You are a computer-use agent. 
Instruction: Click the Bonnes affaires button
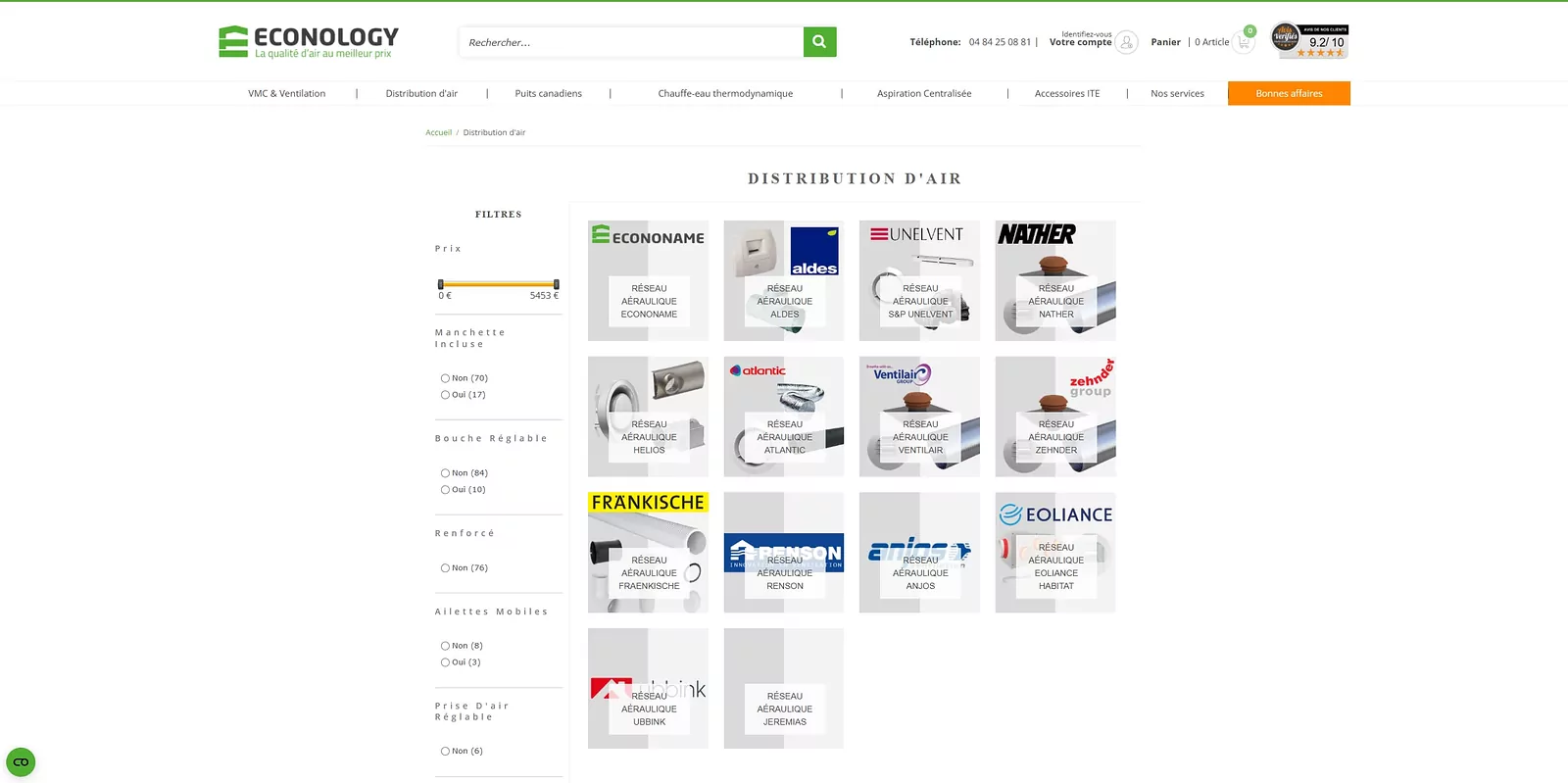[1289, 93]
